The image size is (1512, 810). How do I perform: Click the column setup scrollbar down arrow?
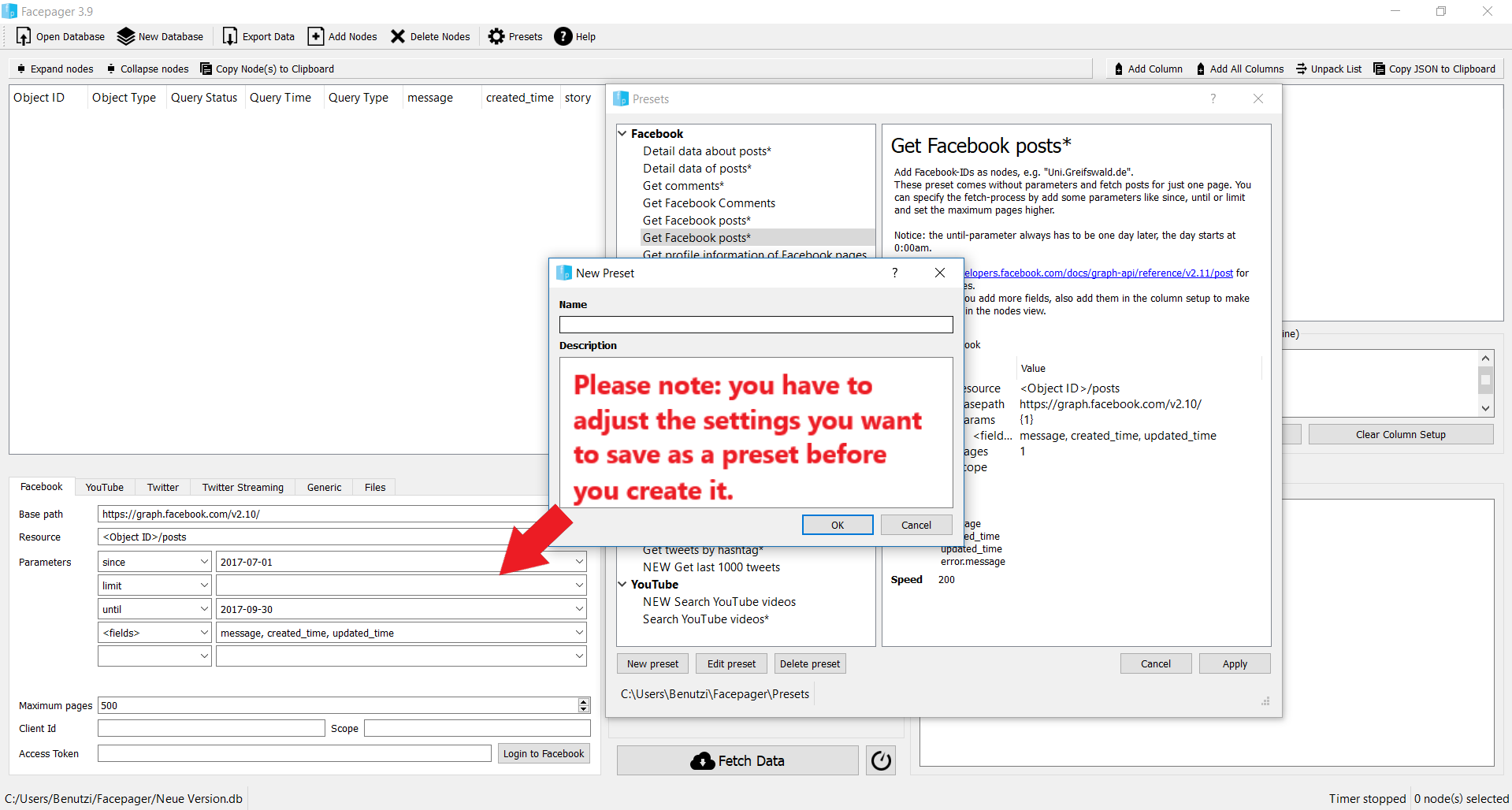[x=1485, y=408]
